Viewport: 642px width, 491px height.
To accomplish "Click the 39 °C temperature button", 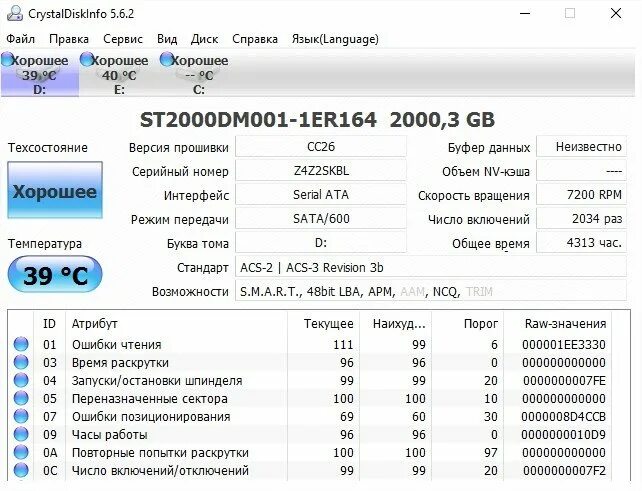I will coord(55,274).
